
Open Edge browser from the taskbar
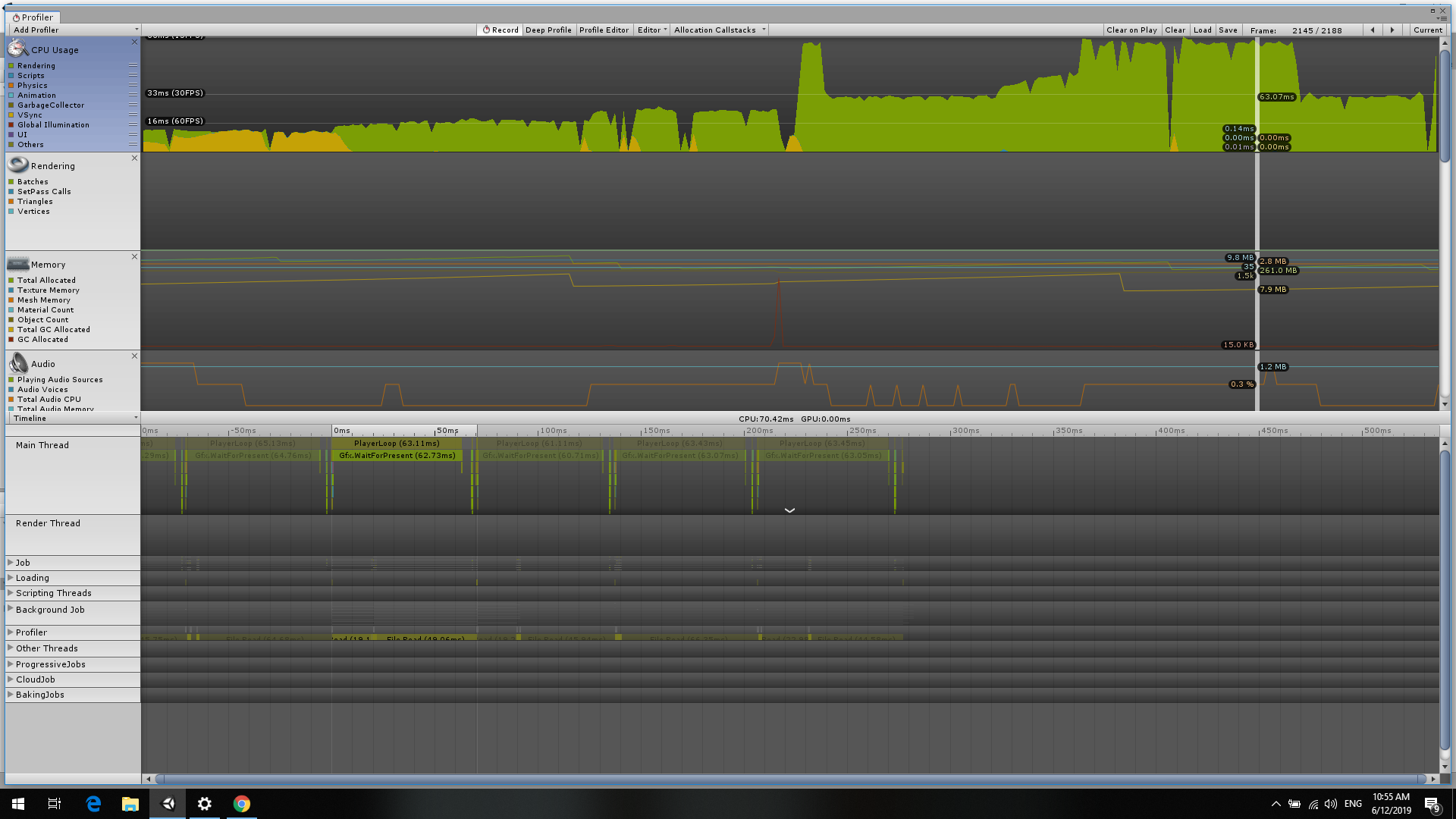coord(93,804)
